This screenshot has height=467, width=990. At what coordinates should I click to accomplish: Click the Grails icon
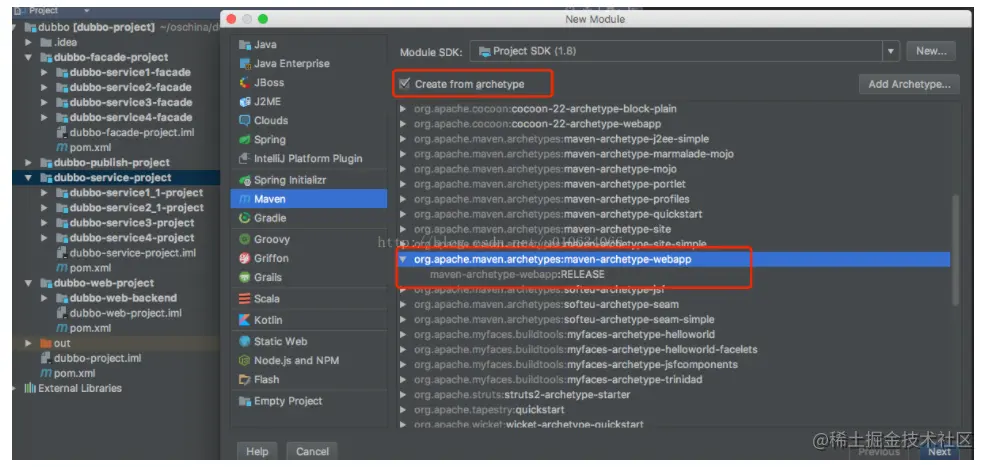pos(244,278)
